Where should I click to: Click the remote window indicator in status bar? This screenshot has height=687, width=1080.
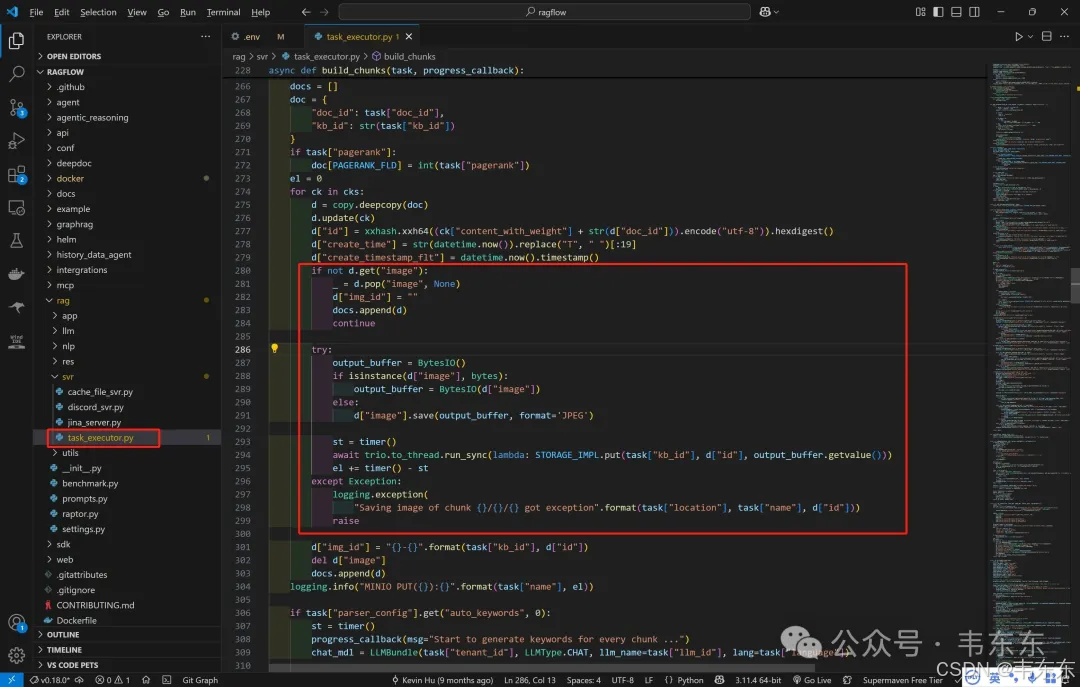[12, 680]
